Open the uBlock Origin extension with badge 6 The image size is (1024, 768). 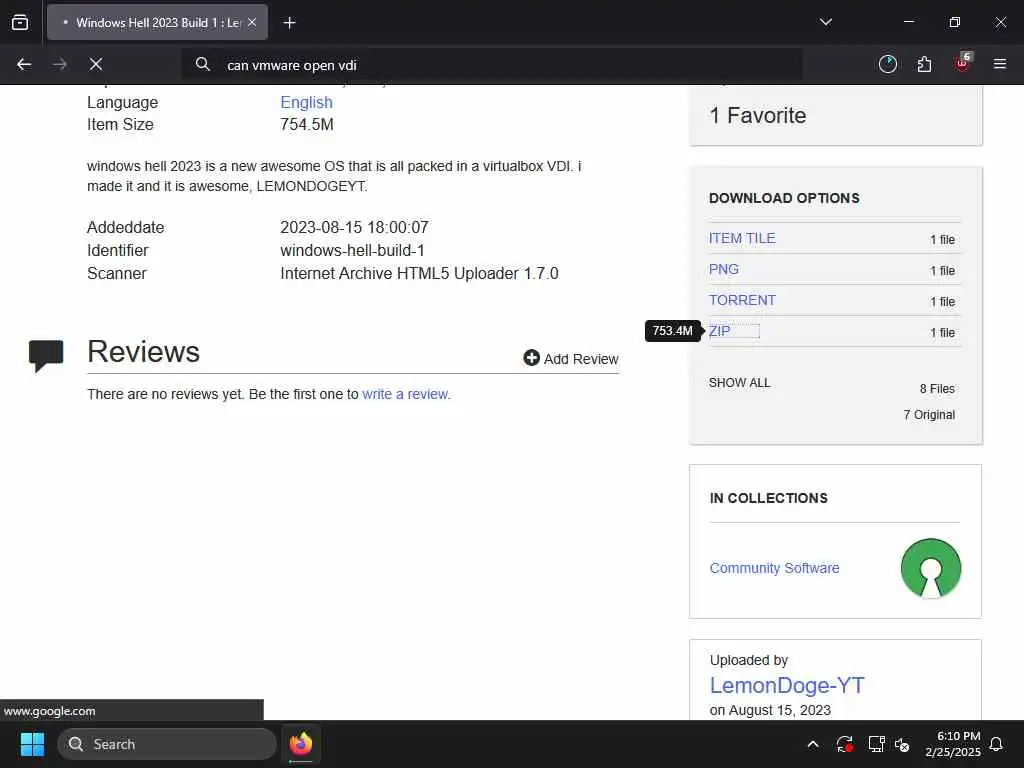[x=963, y=63]
